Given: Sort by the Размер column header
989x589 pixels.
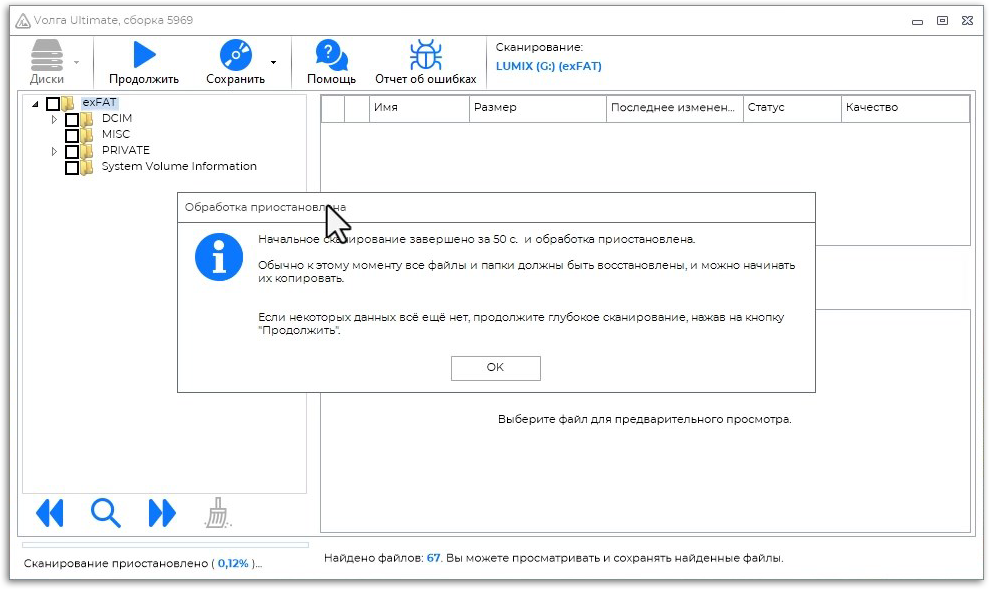Looking at the screenshot, I should (537, 108).
